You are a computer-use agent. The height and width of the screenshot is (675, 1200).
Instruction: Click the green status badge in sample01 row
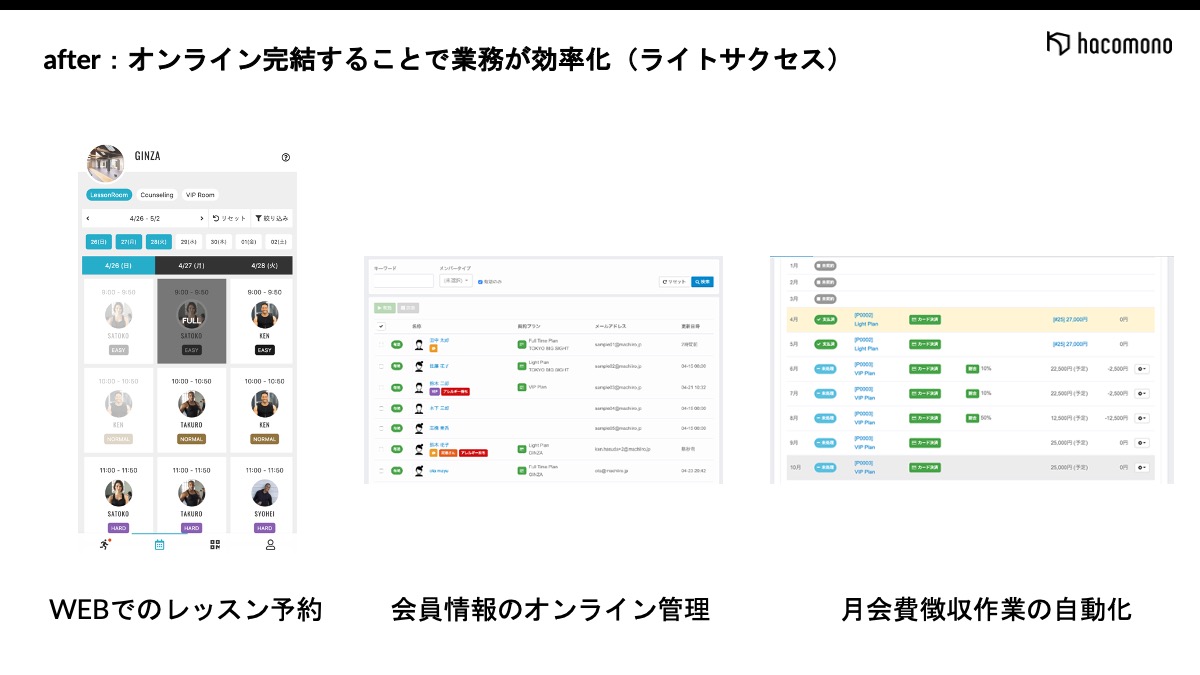click(x=397, y=345)
